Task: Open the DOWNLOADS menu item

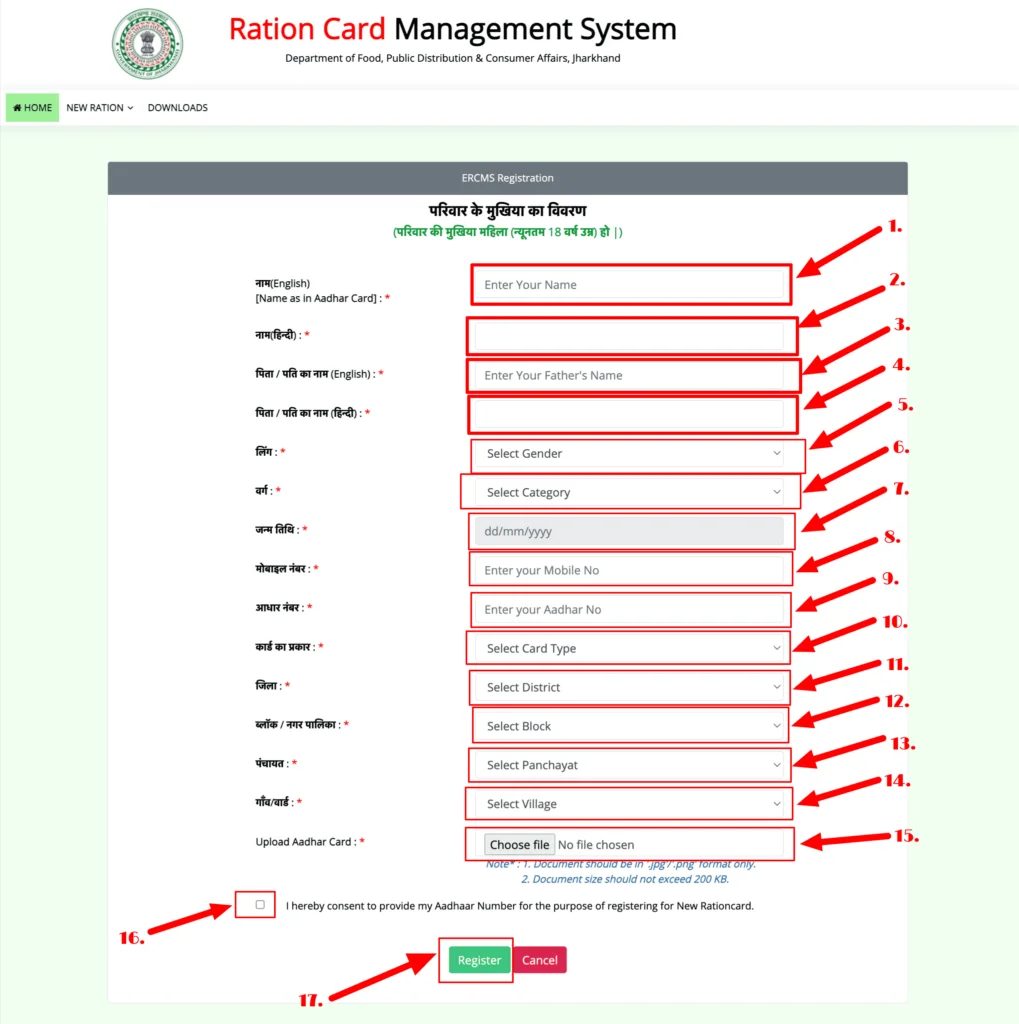Action: pyautogui.click(x=178, y=108)
